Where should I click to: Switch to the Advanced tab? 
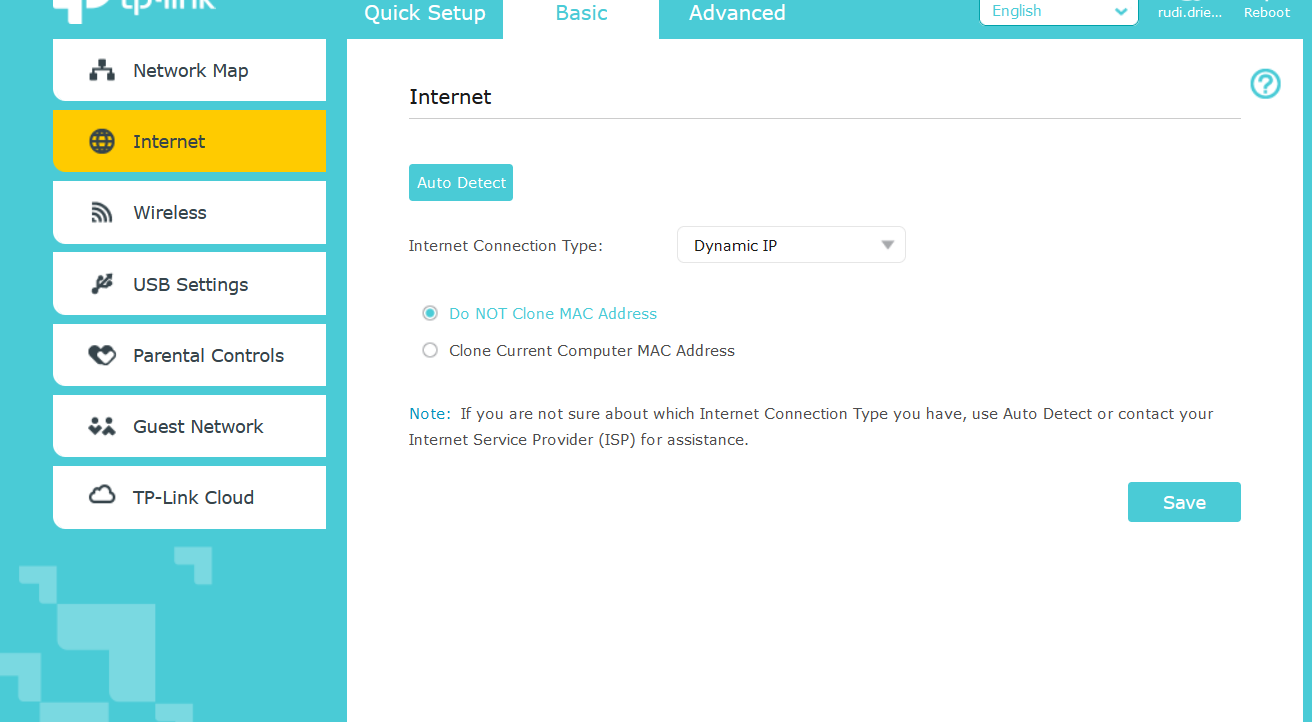pos(737,14)
